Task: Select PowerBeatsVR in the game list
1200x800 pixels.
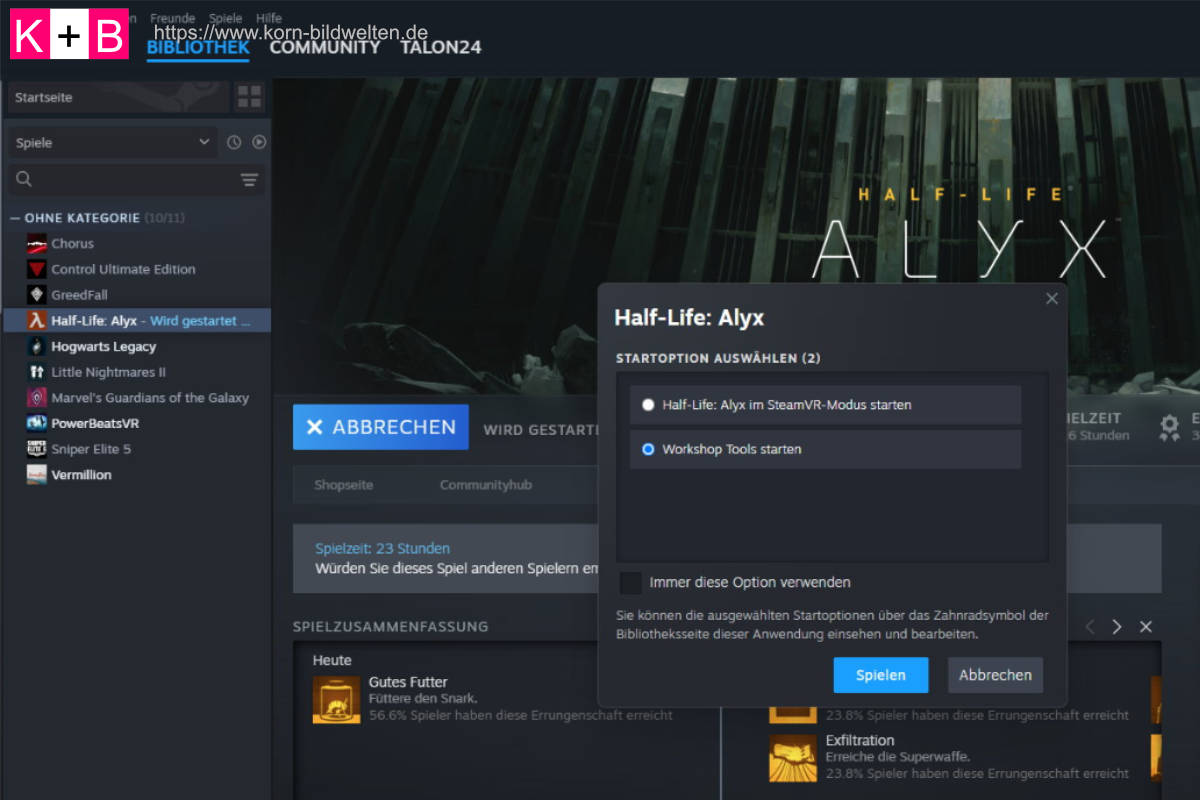Action: coord(95,423)
